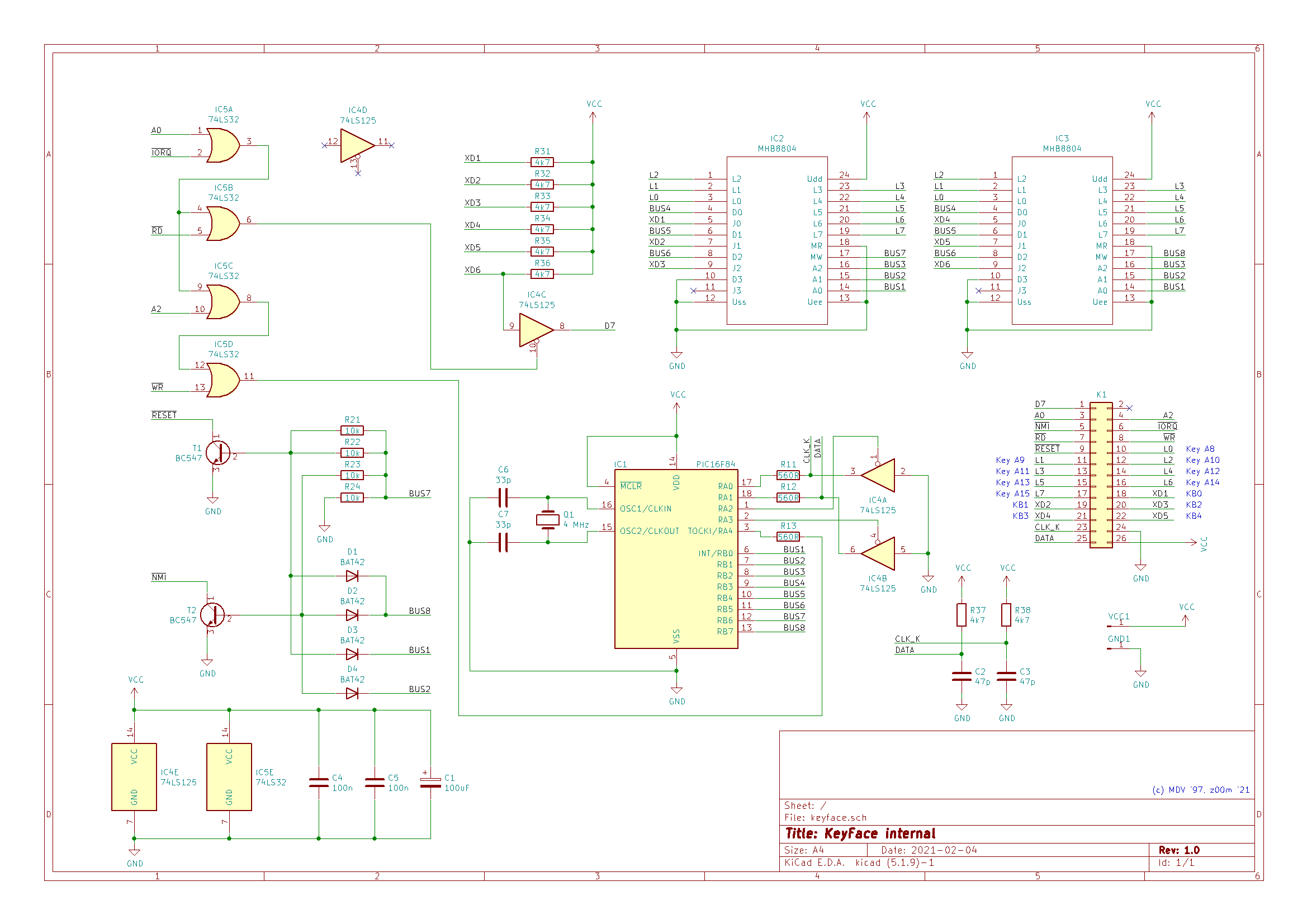1307x924 pixels.
Task: Select the copyright note 'MDV '97, z00m '21'
Action: click(x=1201, y=790)
